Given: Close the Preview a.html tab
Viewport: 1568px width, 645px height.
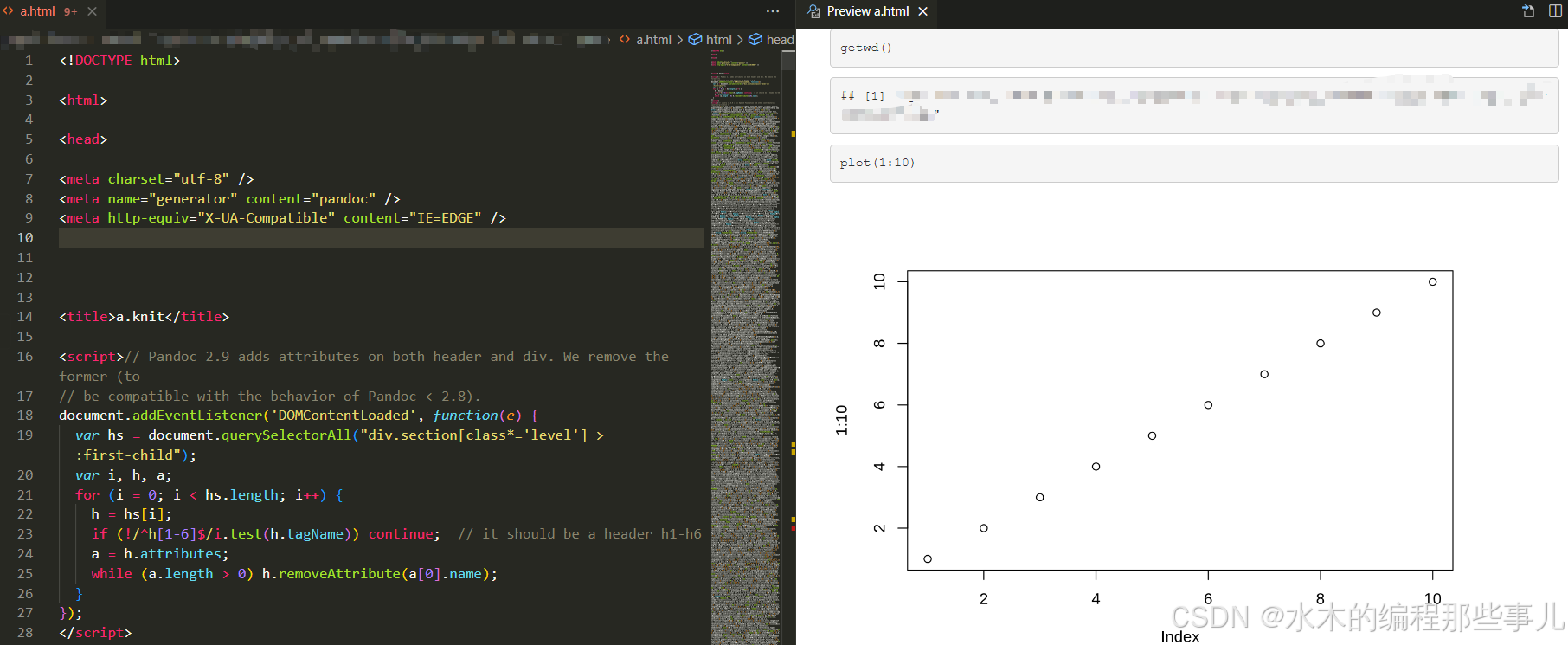Looking at the screenshot, I should click(x=923, y=11).
